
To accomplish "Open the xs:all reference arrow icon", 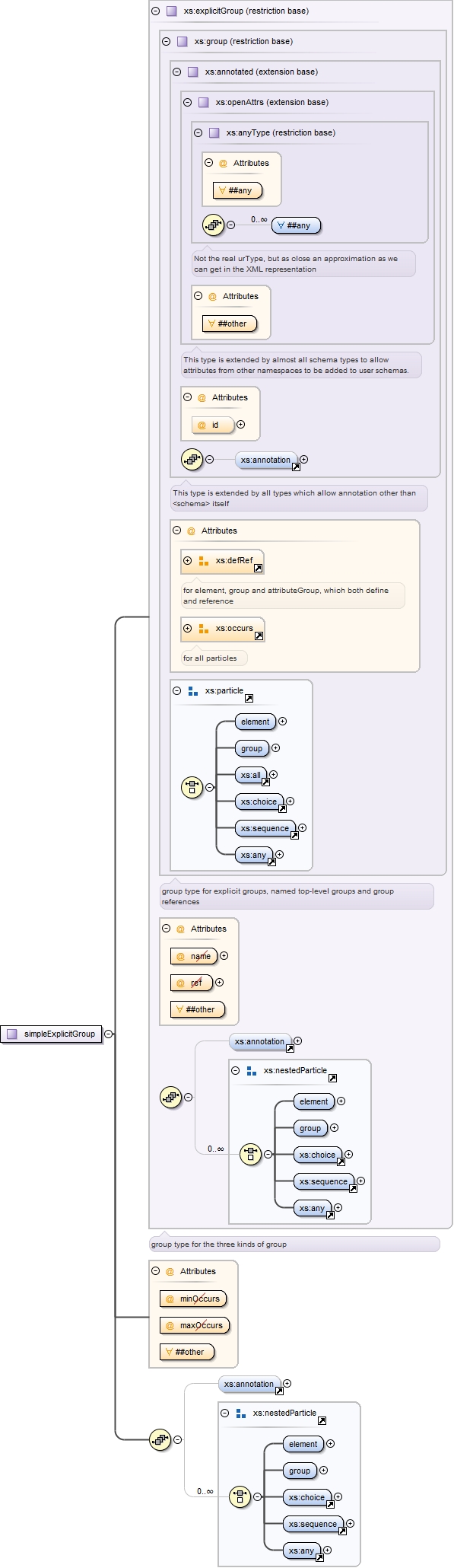I will (x=266, y=782).
